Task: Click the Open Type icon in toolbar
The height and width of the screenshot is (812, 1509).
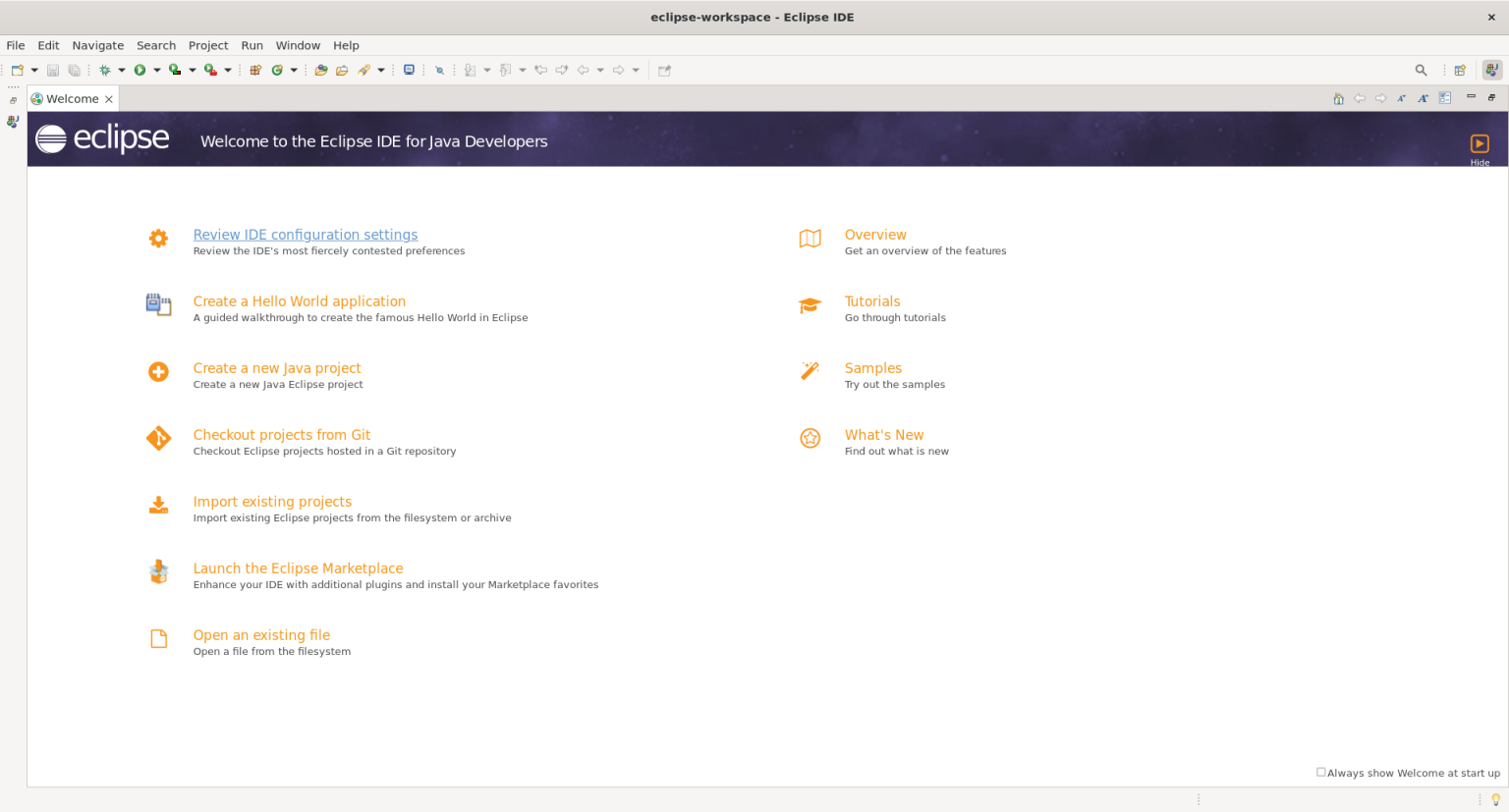Action: click(321, 70)
